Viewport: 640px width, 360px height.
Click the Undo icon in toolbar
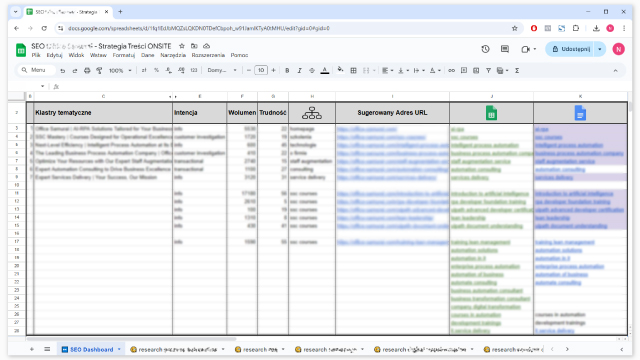pos(62,71)
